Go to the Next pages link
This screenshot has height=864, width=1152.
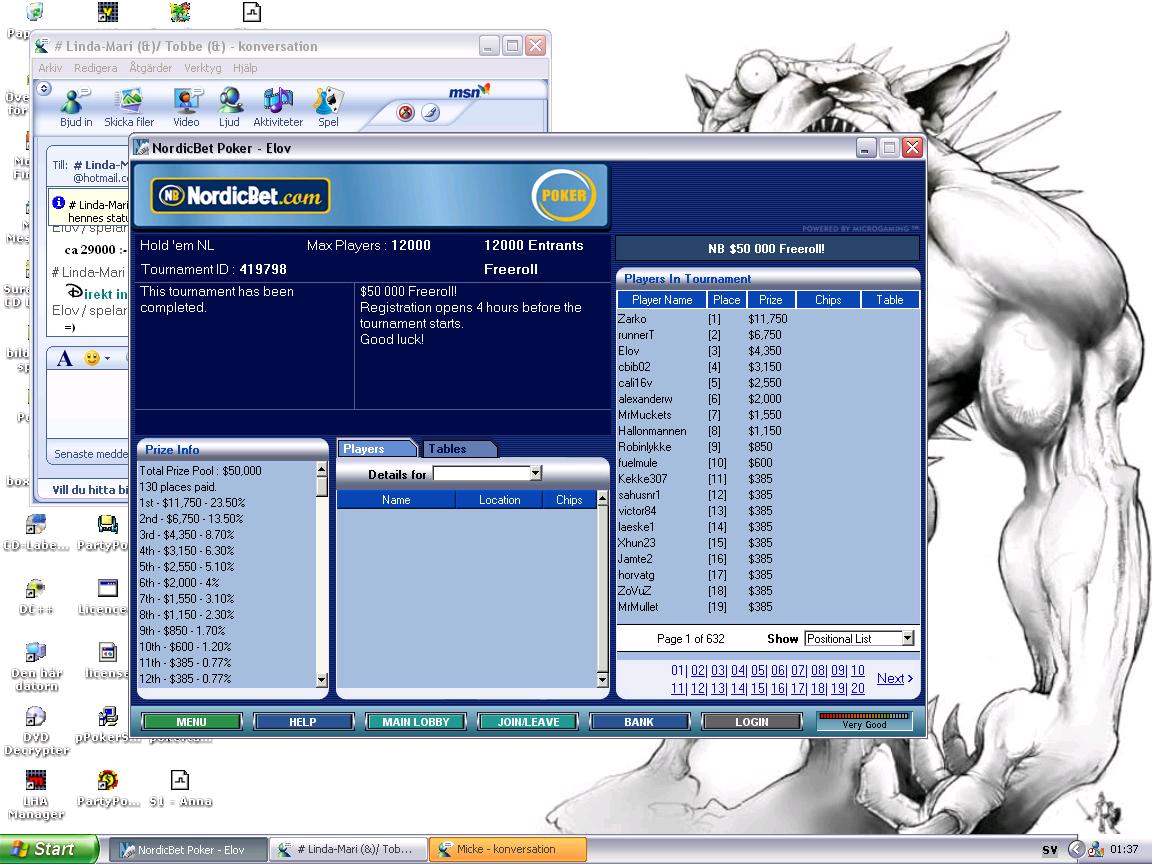pos(895,679)
